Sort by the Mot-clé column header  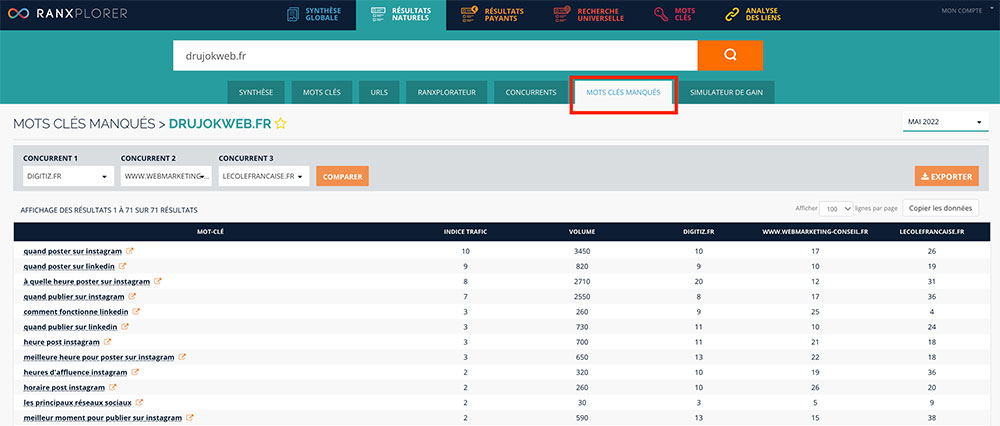pyautogui.click(x=210, y=231)
